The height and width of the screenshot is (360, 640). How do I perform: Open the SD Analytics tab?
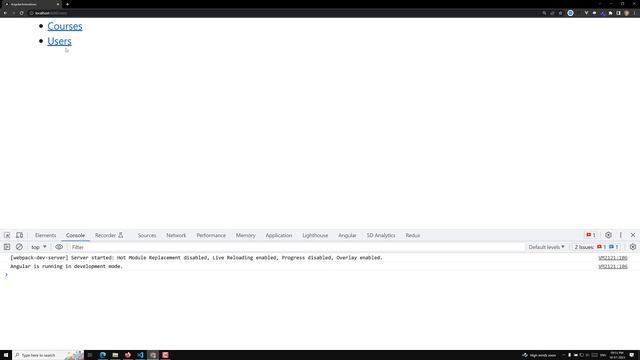pyautogui.click(x=381, y=236)
